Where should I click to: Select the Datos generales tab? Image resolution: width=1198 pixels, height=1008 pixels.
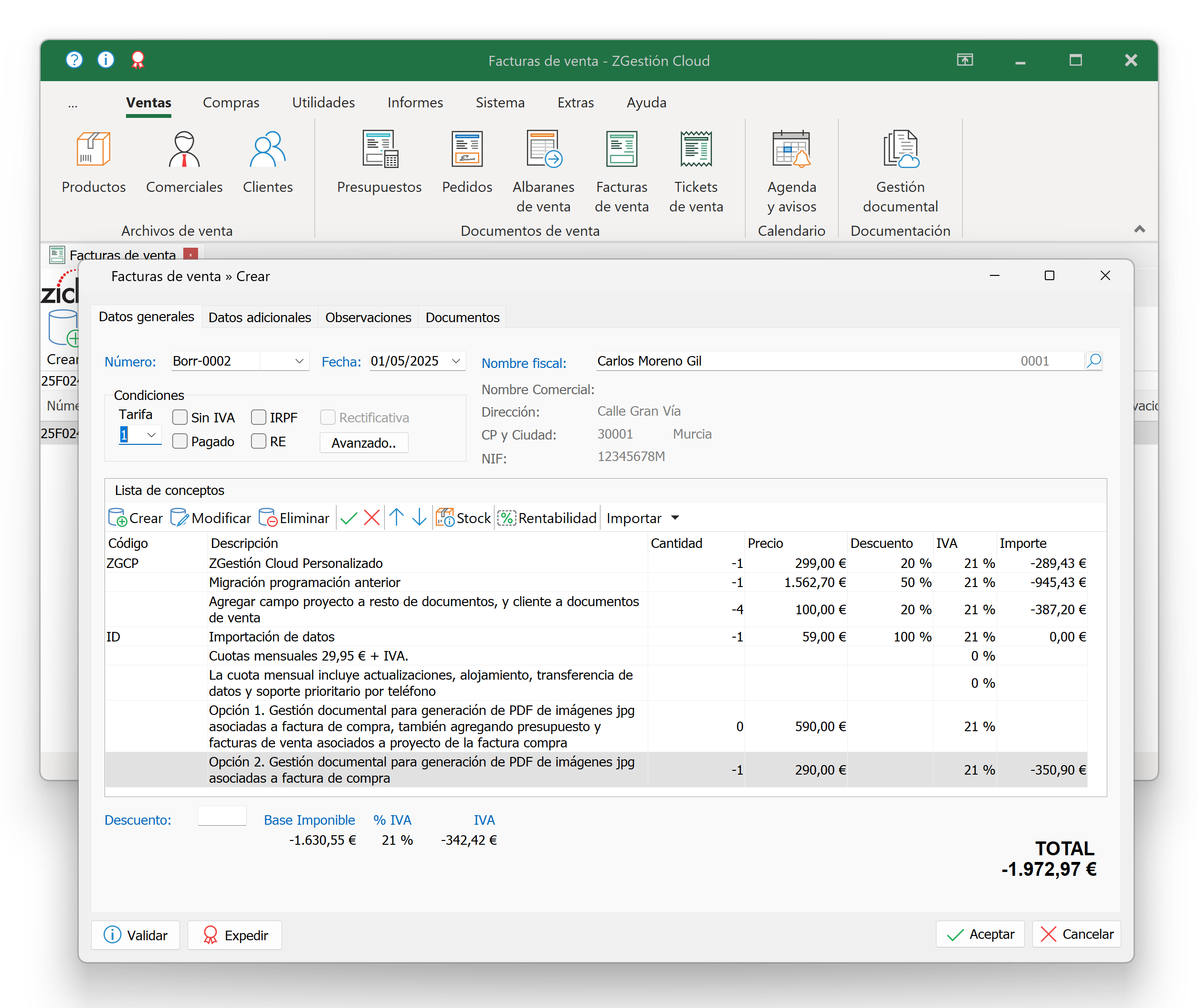pyautogui.click(x=146, y=316)
